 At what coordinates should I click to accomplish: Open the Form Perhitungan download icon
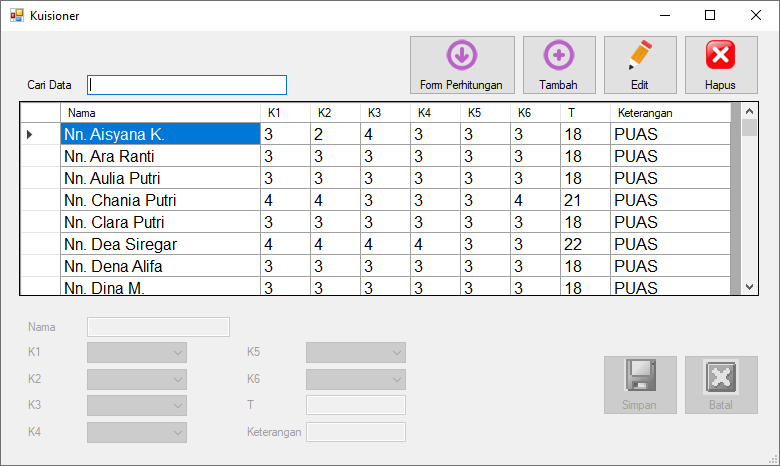[461, 55]
